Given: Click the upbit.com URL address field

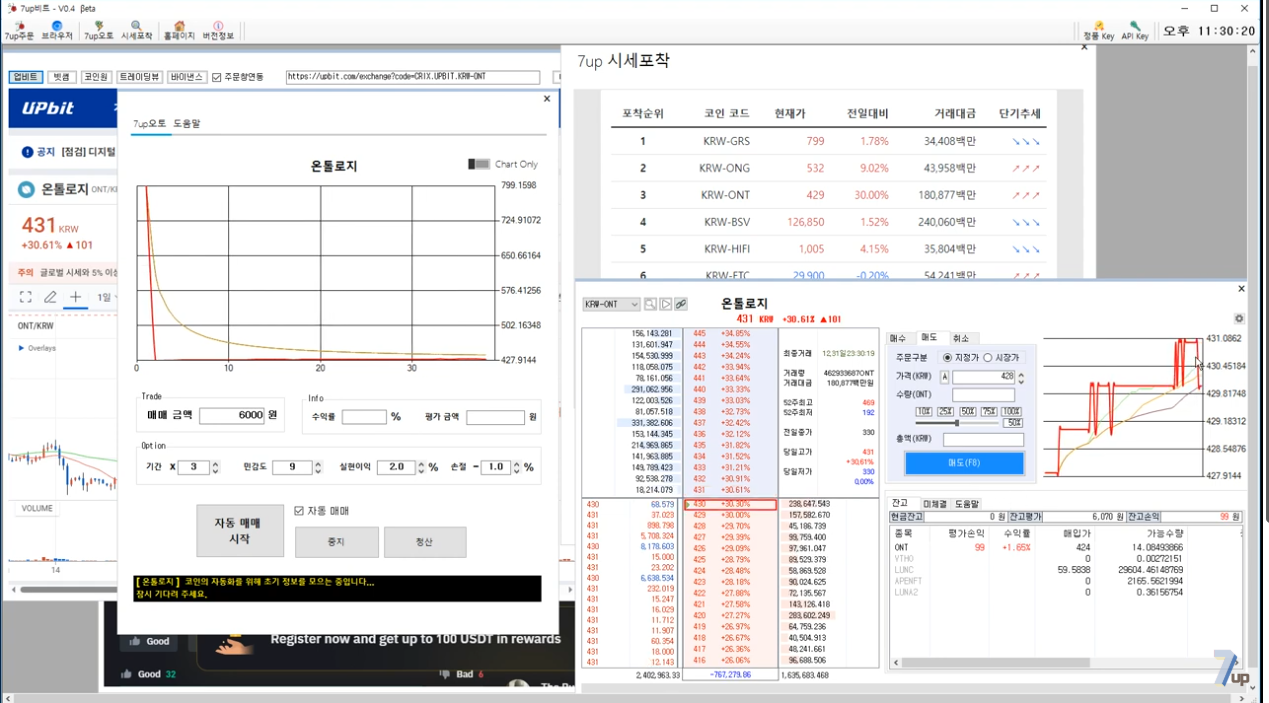Looking at the screenshot, I should 413,77.
